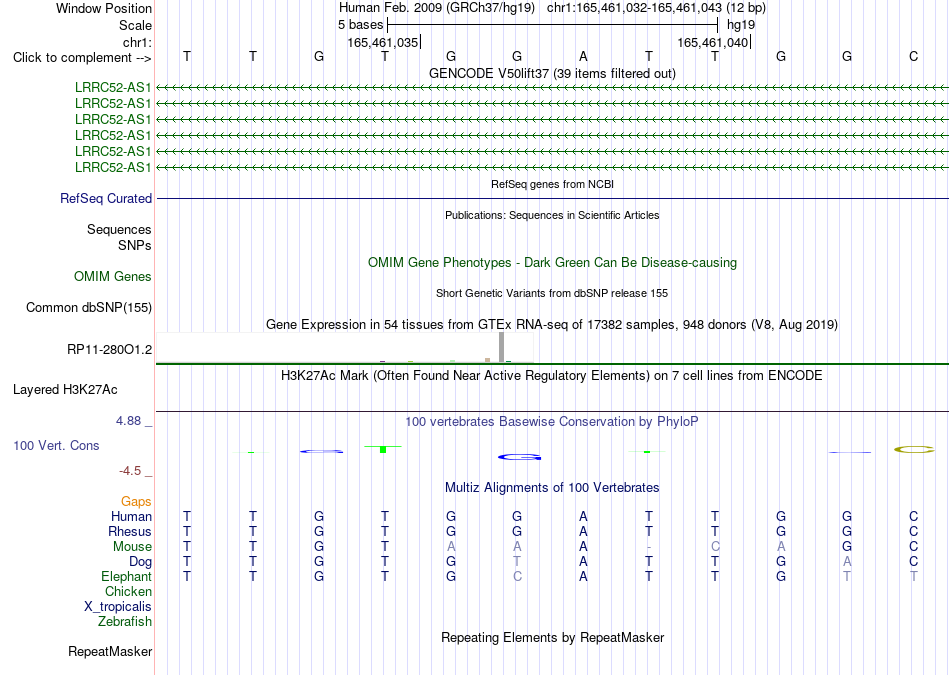Click the Window Position label
The height and width of the screenshot is (675, 950).
[x=104, y=8]
